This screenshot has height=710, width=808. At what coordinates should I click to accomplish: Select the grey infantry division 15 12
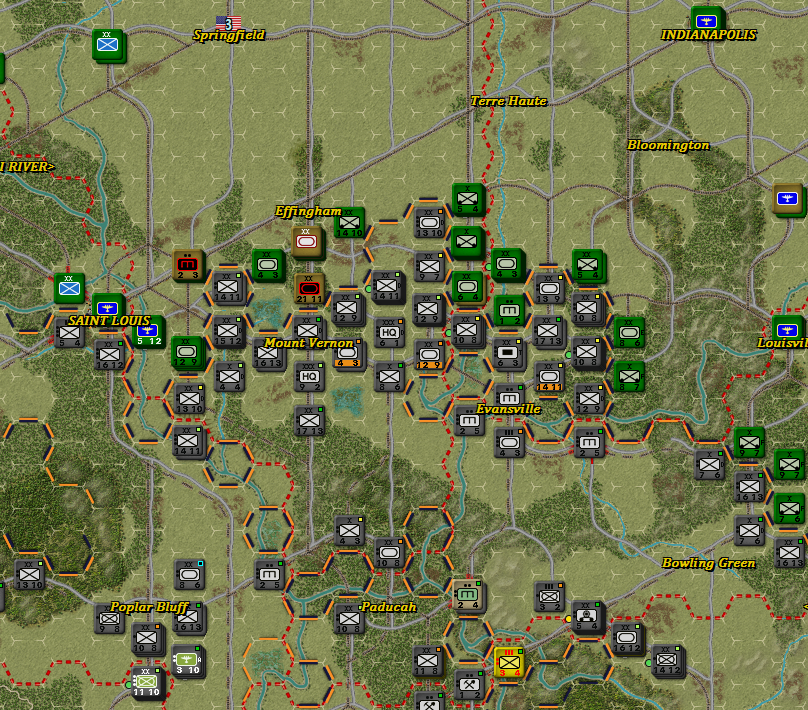click(227, 331)
